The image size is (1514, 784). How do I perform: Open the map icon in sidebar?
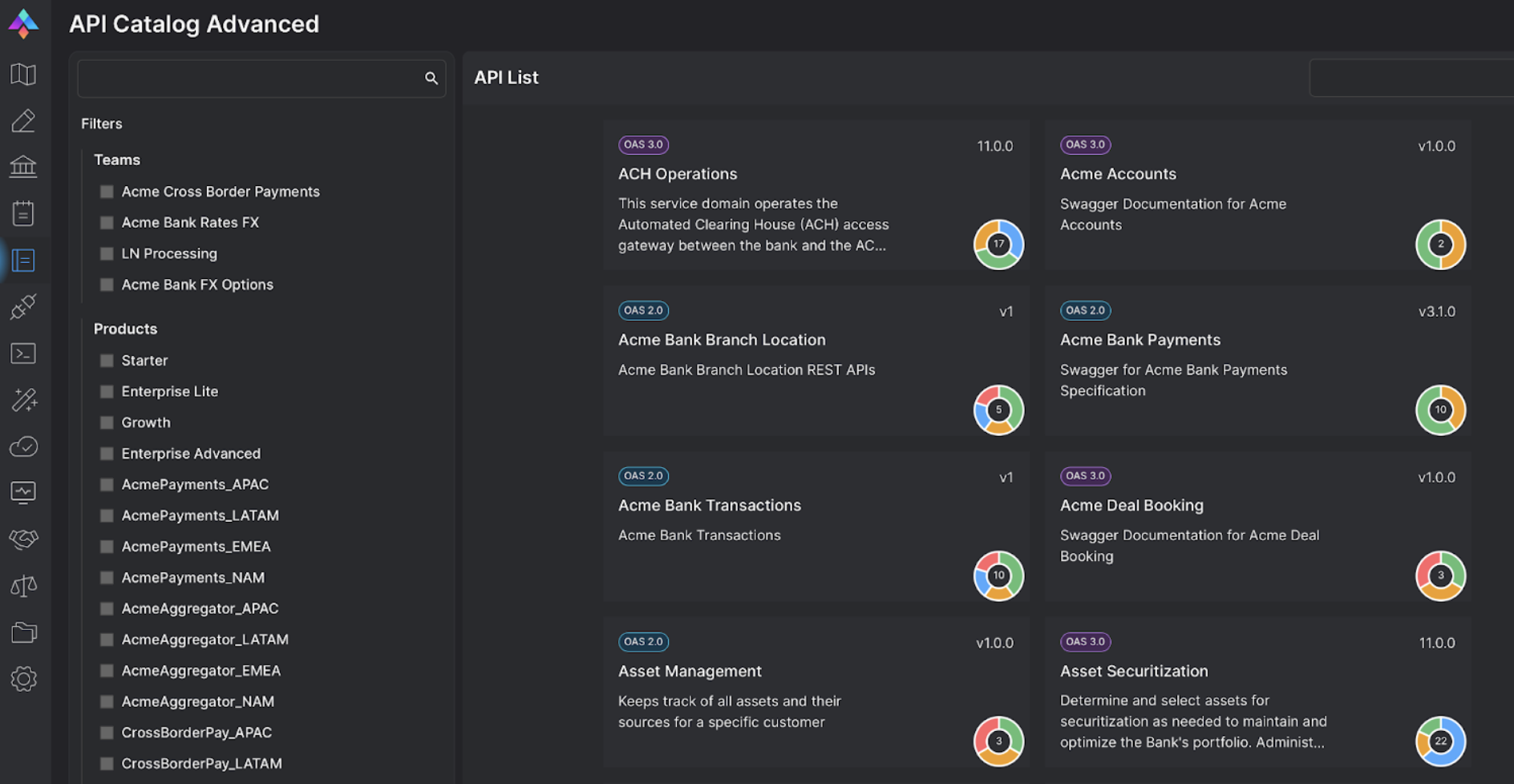click(23, 75)
